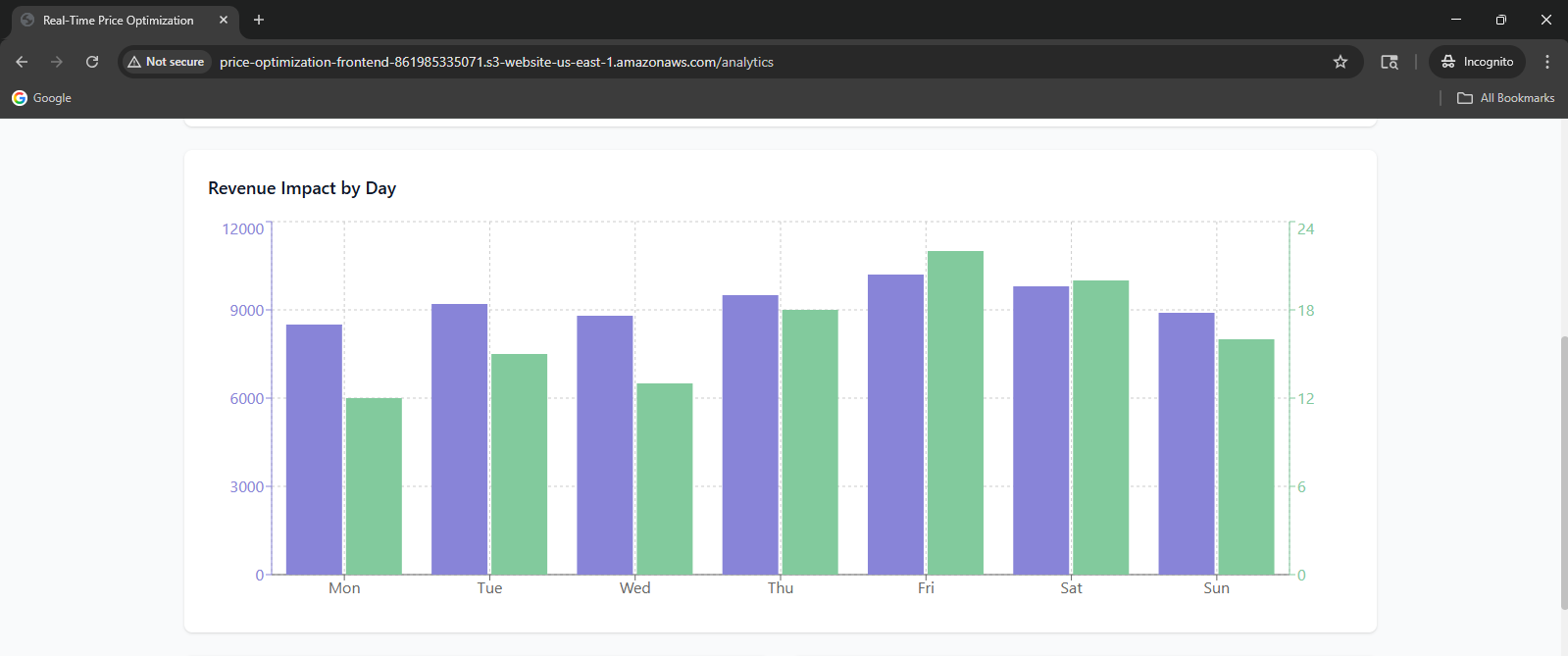Restore down the Chrome window
1568x656 pixels.
point(1501,20)
